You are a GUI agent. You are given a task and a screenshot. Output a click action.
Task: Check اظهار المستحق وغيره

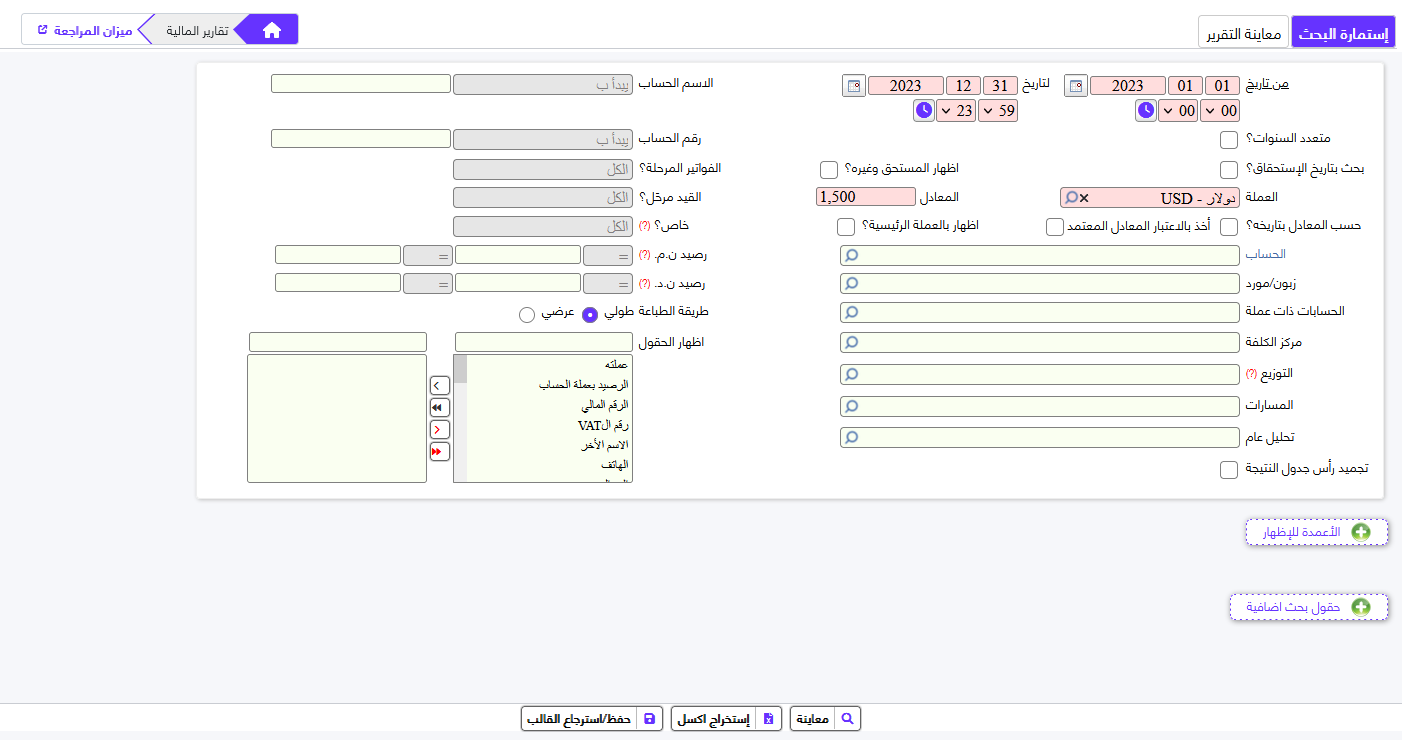(x=829, y=169)
